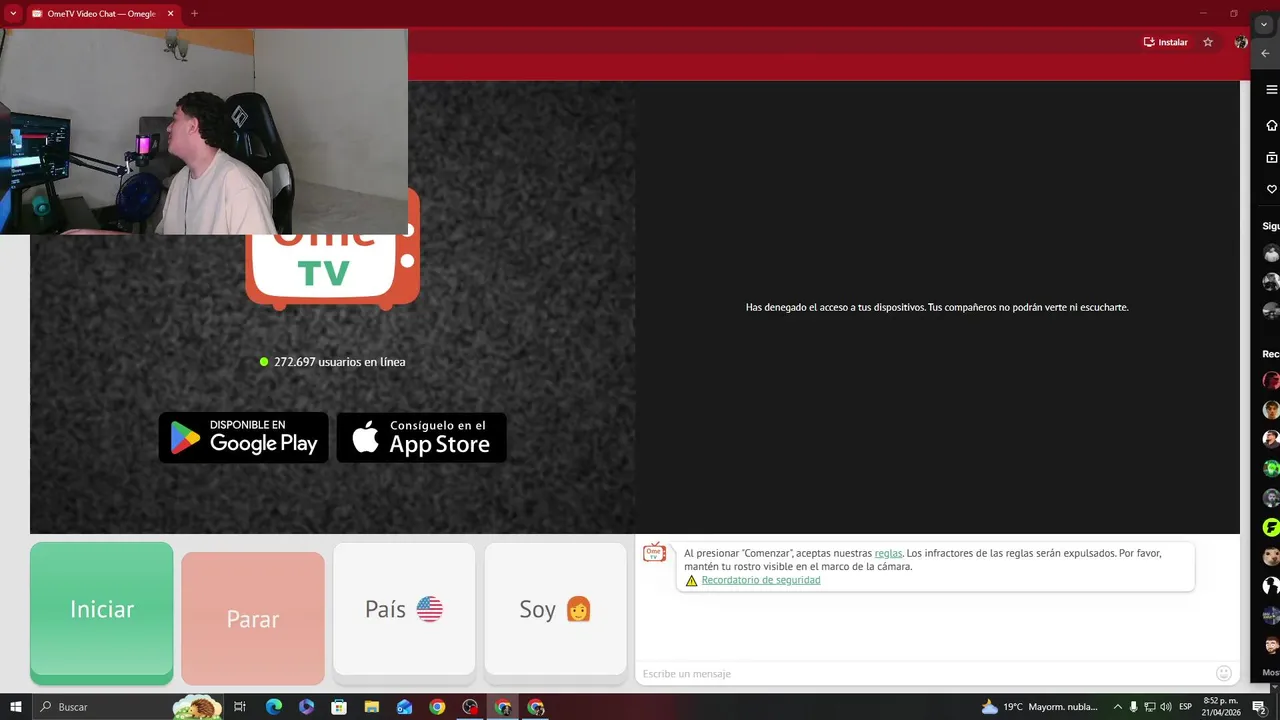Open Outlook from taskbar
The width and height of the screenshot is (1280, 720).
(x=404, y=707)
